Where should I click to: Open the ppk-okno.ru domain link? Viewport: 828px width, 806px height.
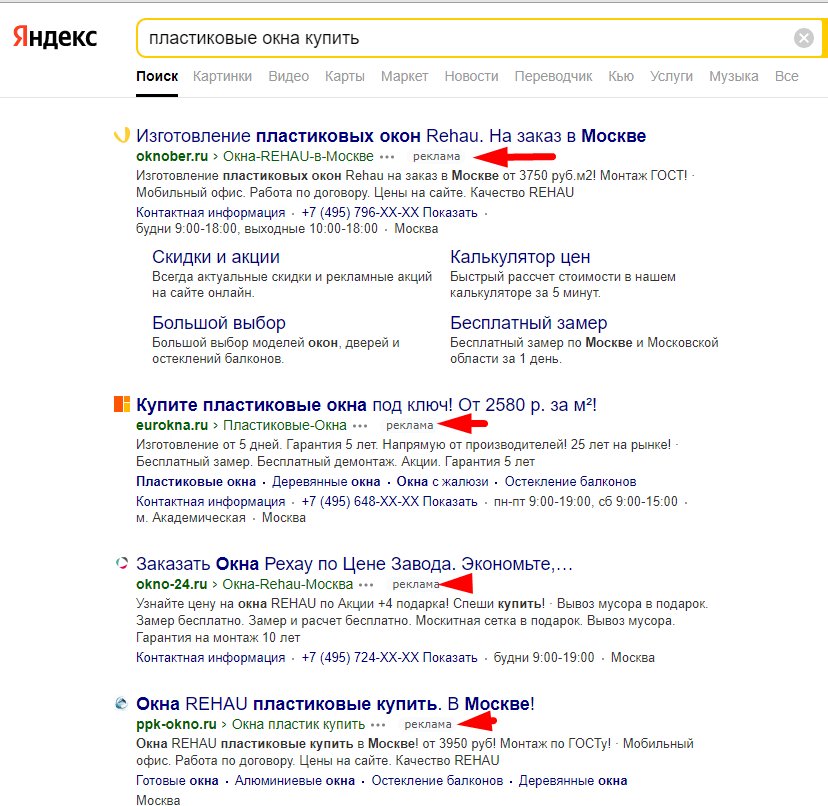(x=176, y=724)
